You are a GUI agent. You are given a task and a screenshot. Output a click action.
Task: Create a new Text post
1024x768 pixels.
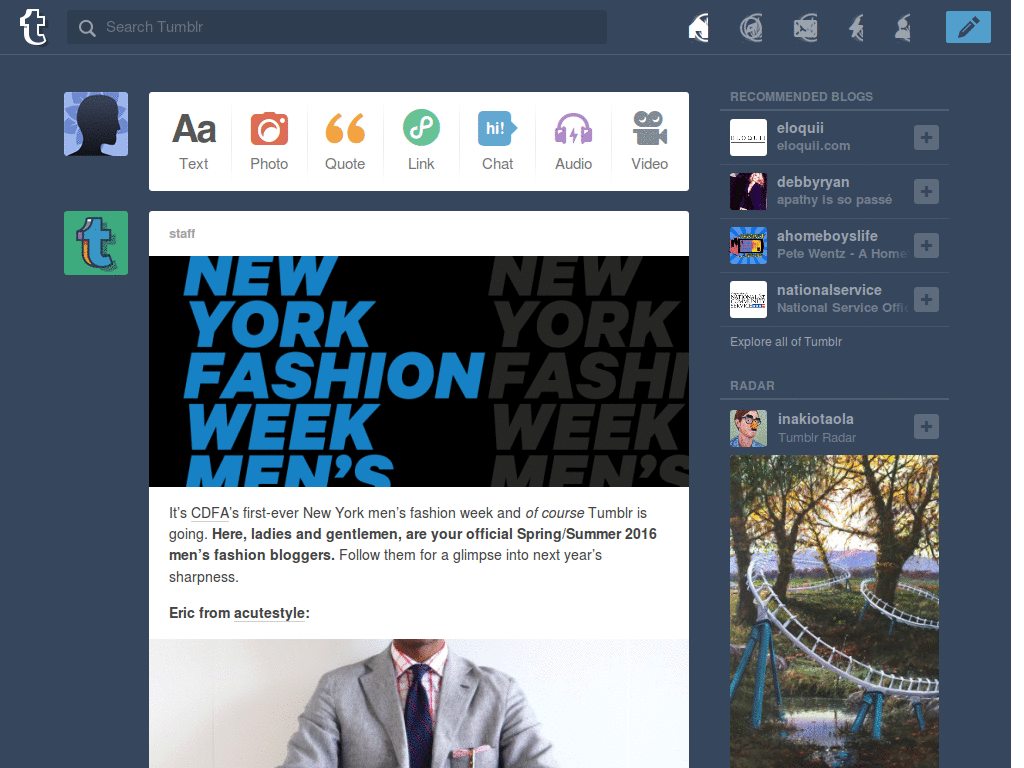(193, 141)
